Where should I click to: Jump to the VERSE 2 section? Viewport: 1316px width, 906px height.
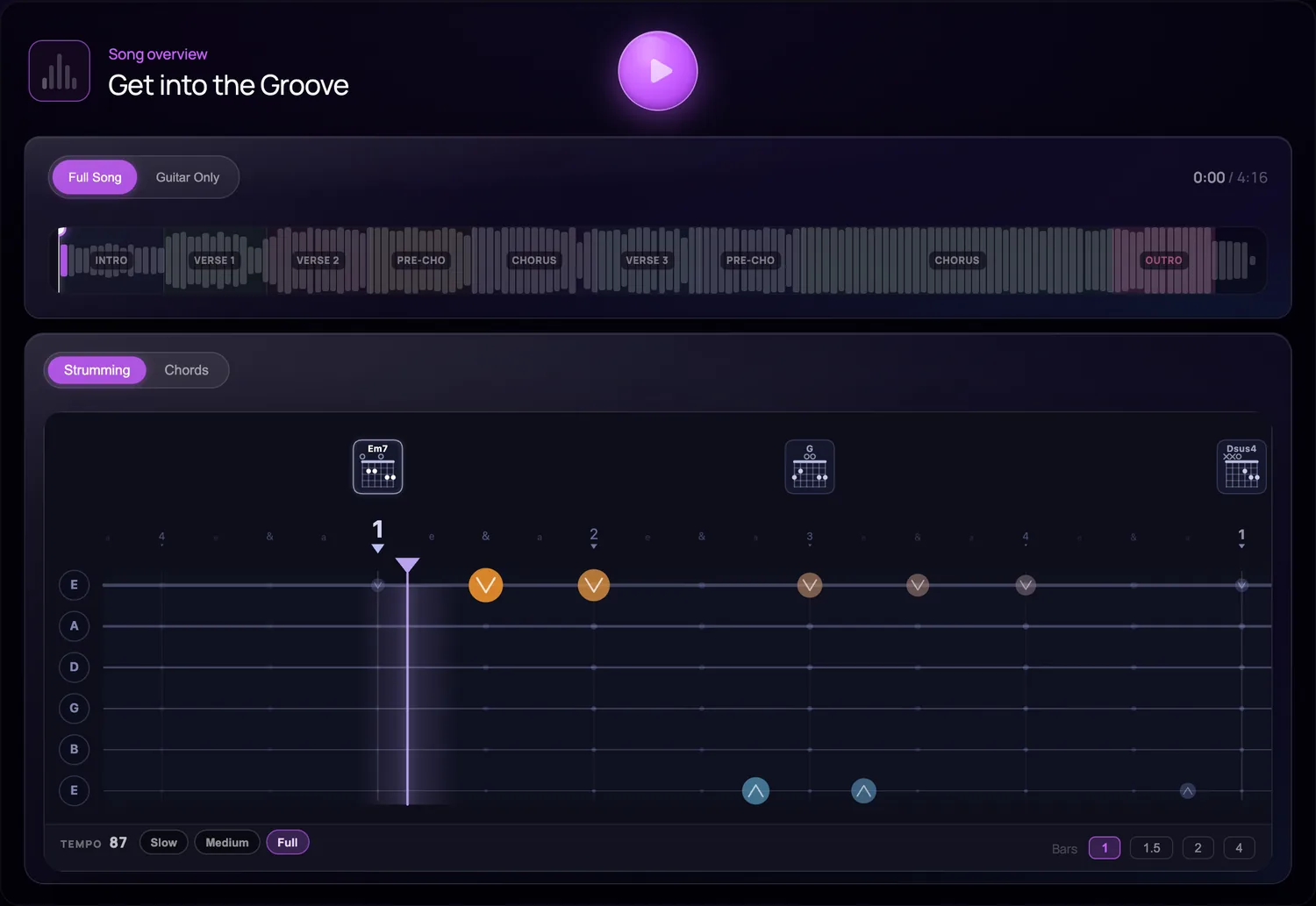point(318,260)
